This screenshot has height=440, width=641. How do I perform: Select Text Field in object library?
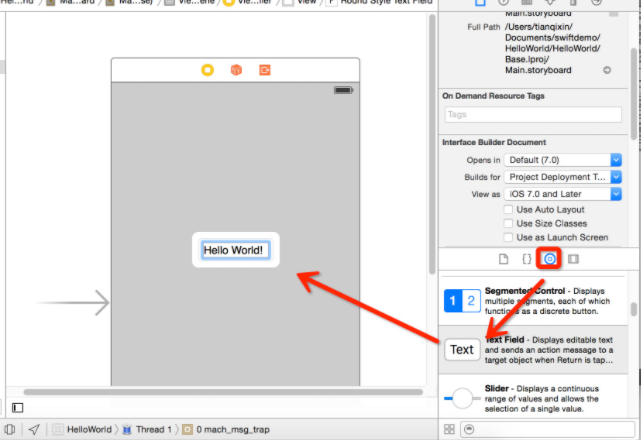pos(533,350)
